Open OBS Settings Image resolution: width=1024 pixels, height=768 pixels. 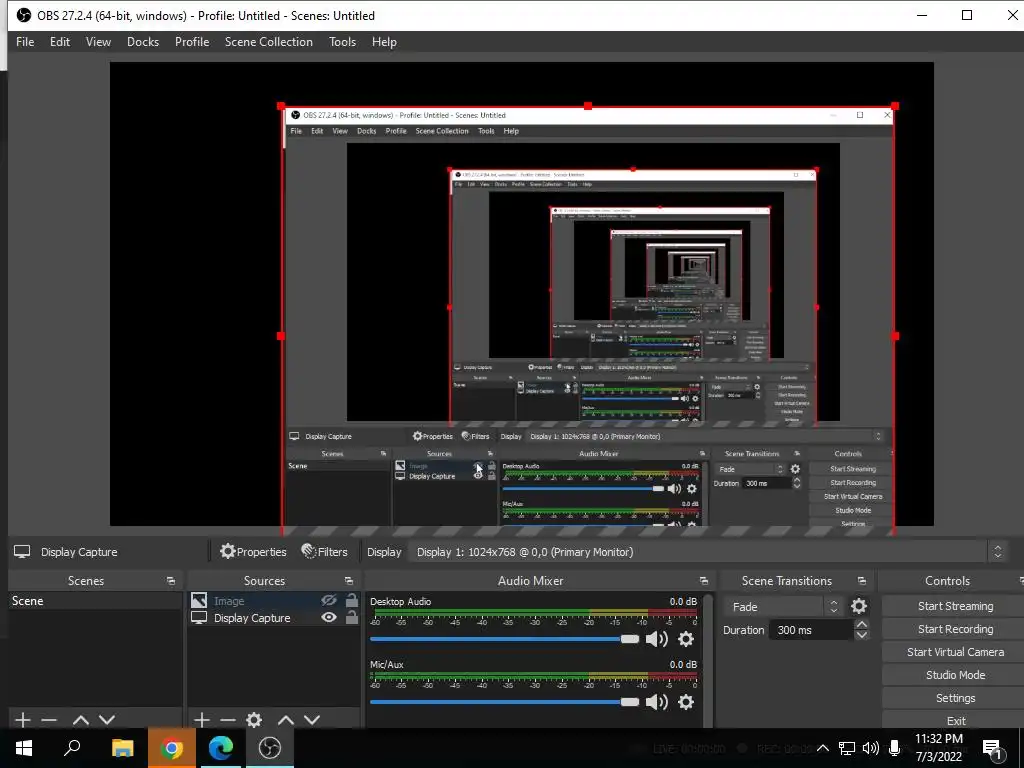point(955,697)
